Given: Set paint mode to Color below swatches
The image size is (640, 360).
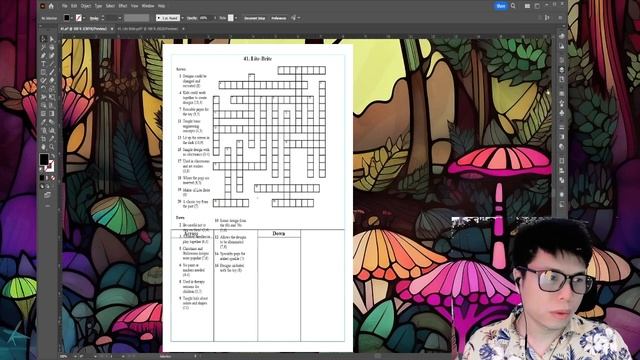Looking at the screenshot, I should pos(42,178).
